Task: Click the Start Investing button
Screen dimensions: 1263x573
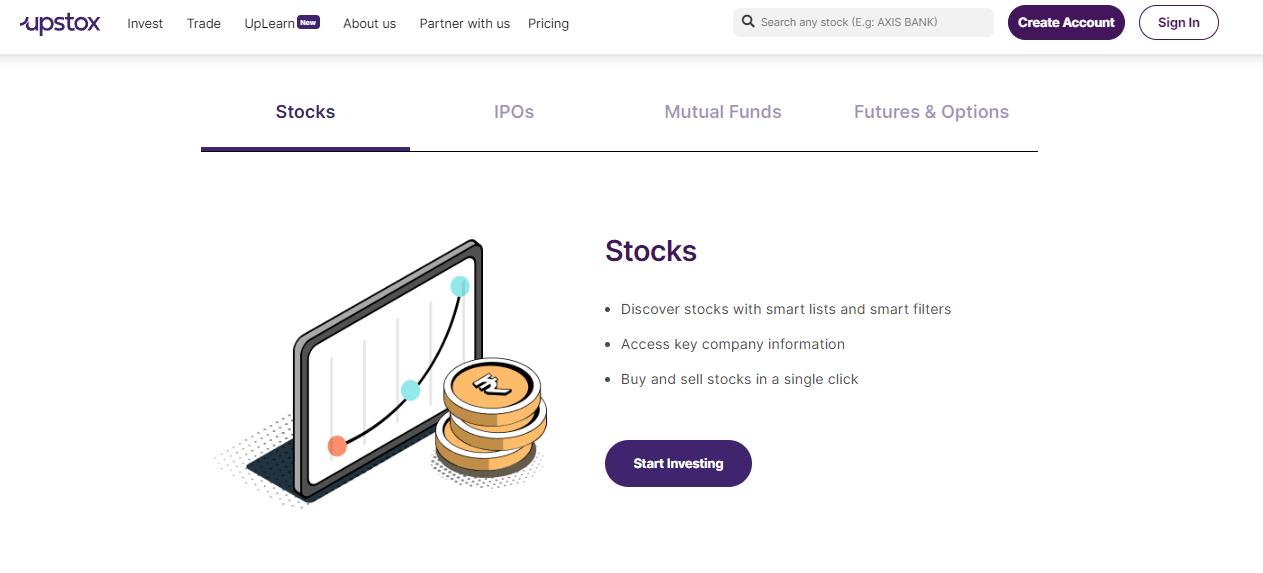Action: coord(678,464)
